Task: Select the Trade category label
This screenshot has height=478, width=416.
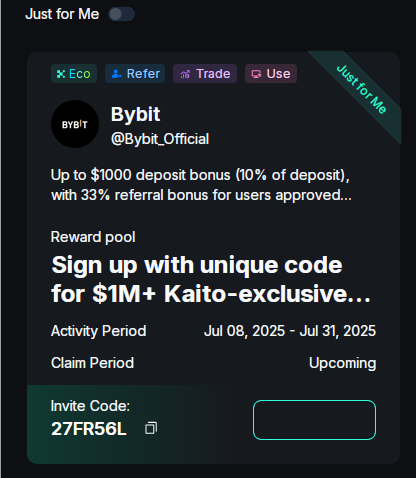Action: [x=213, y=74]
